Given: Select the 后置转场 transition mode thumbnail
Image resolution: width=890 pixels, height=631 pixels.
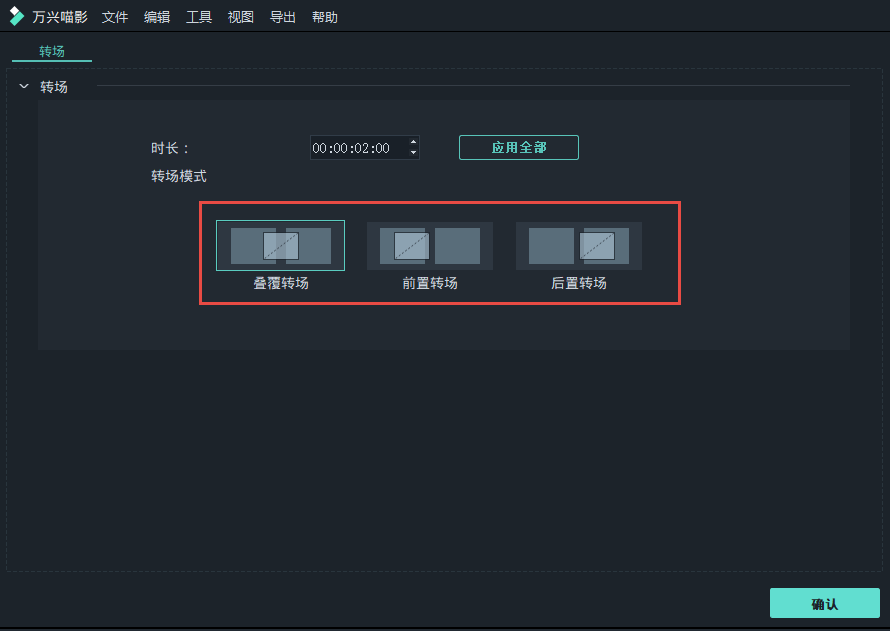Looking at the screenshot, I should (578, 245).
